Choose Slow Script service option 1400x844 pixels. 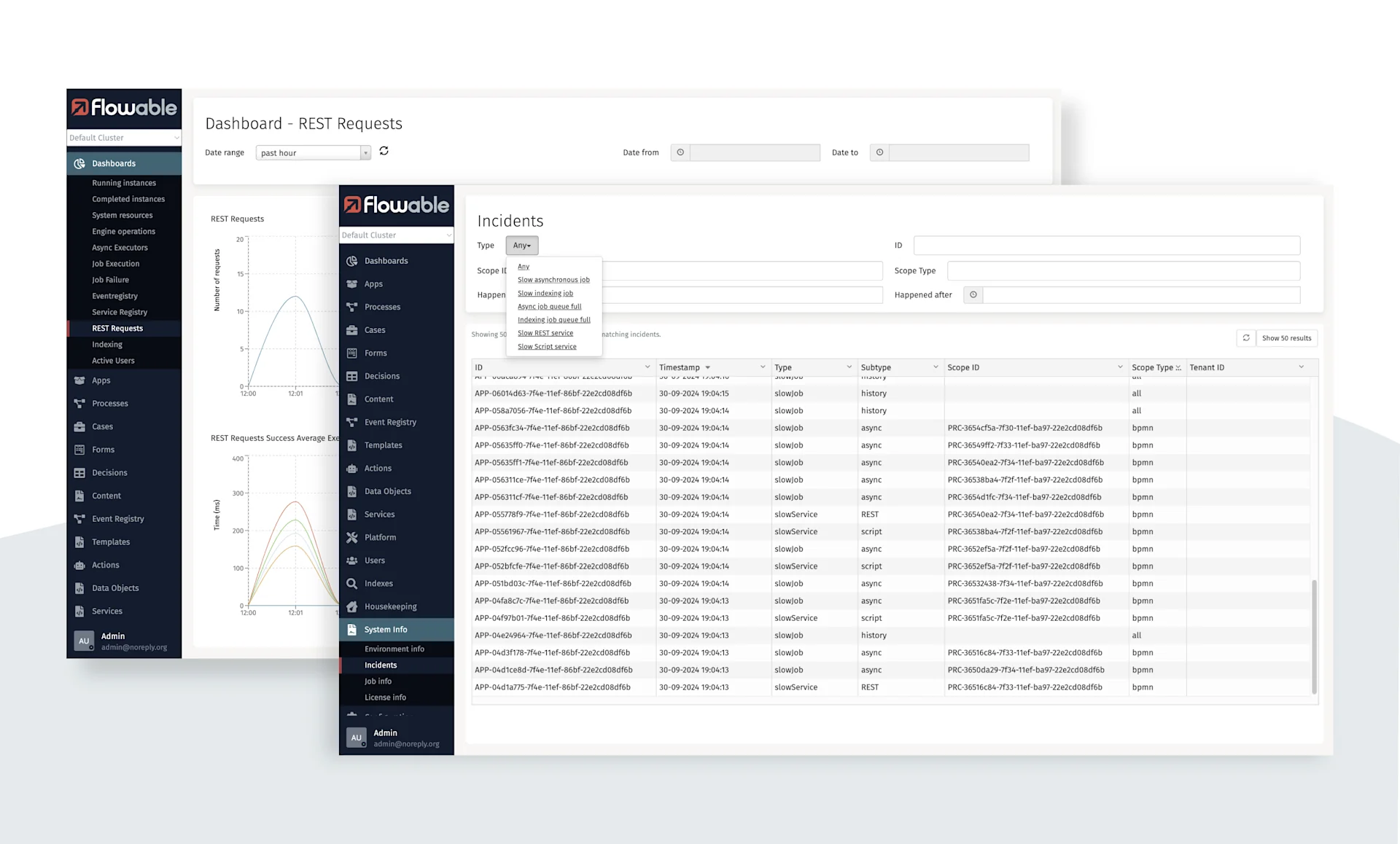(x=547, y=347)
